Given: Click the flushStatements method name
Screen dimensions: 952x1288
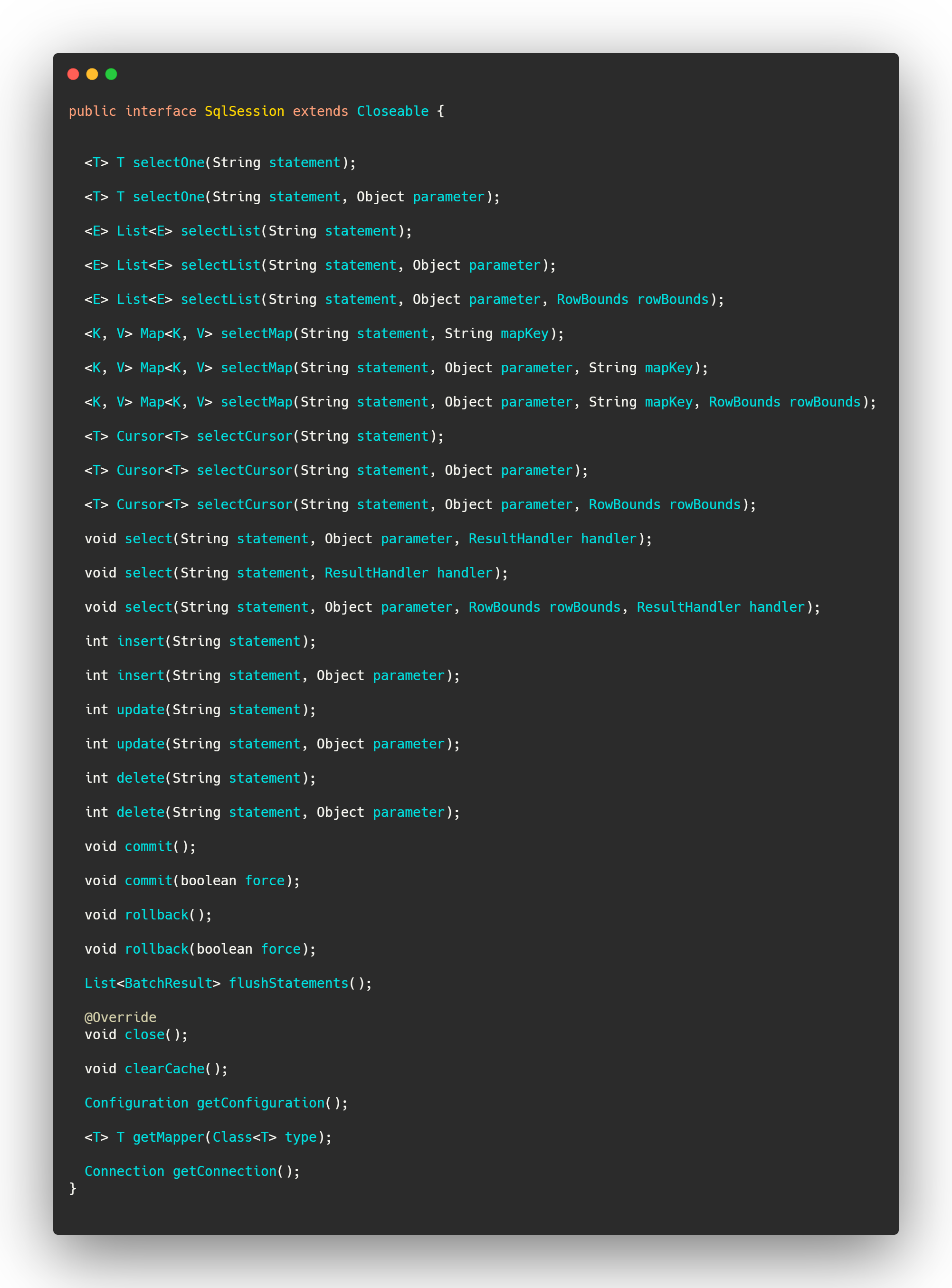Looking at the screenshot, I should pyautogui.click(x=288, y=983).
